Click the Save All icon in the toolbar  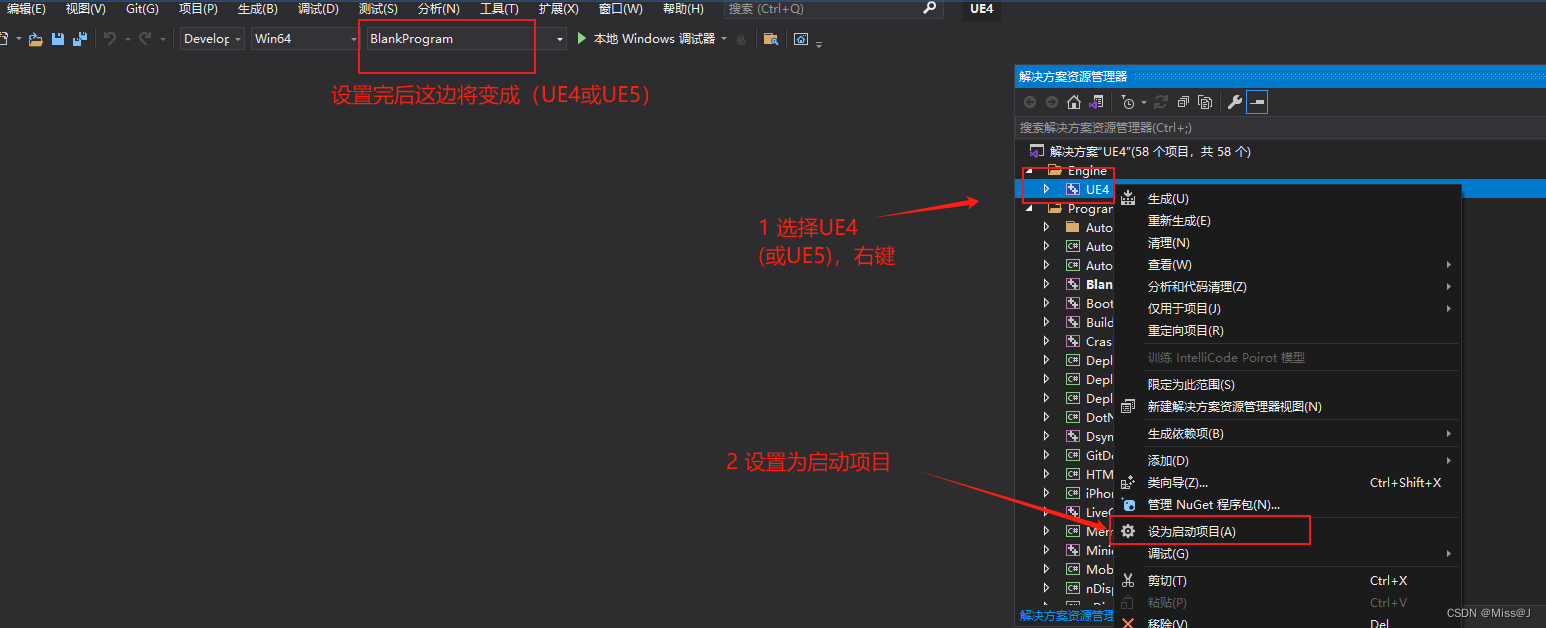(x=80, y=38)
